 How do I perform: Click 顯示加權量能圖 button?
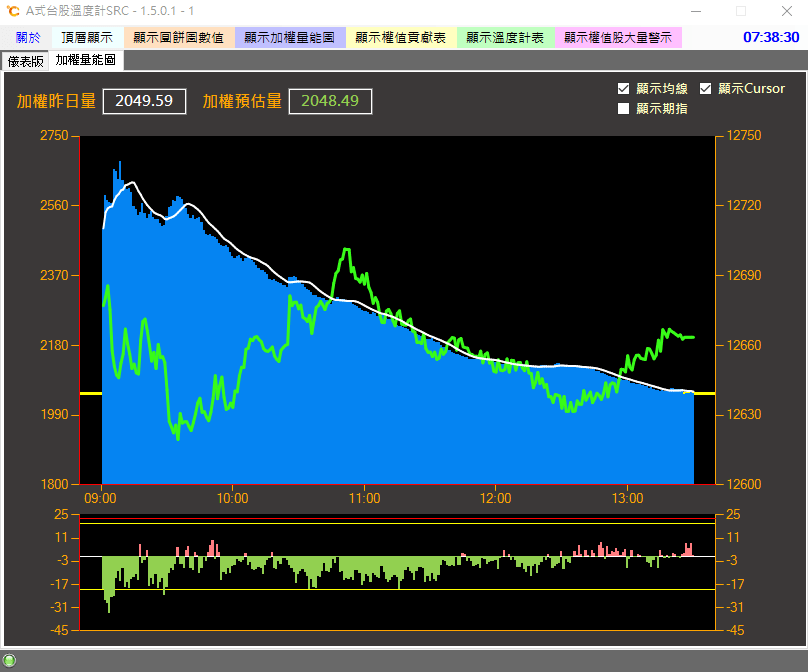pyautogui.click(x=290, y=38)
